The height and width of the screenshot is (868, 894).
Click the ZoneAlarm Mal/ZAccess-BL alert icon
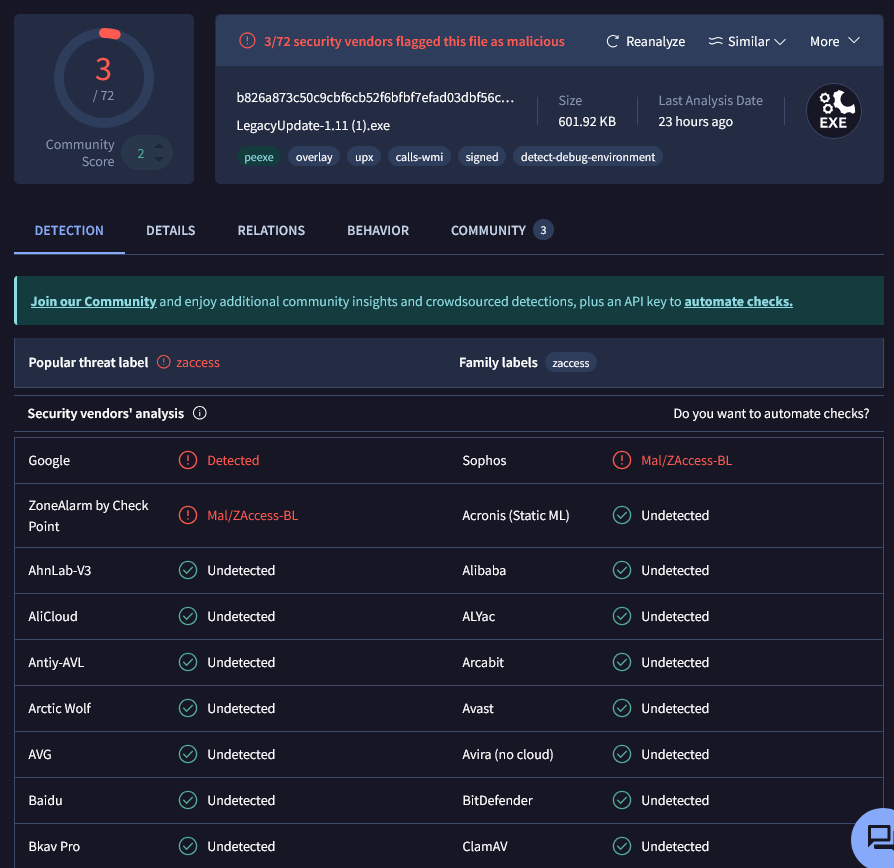188,515
